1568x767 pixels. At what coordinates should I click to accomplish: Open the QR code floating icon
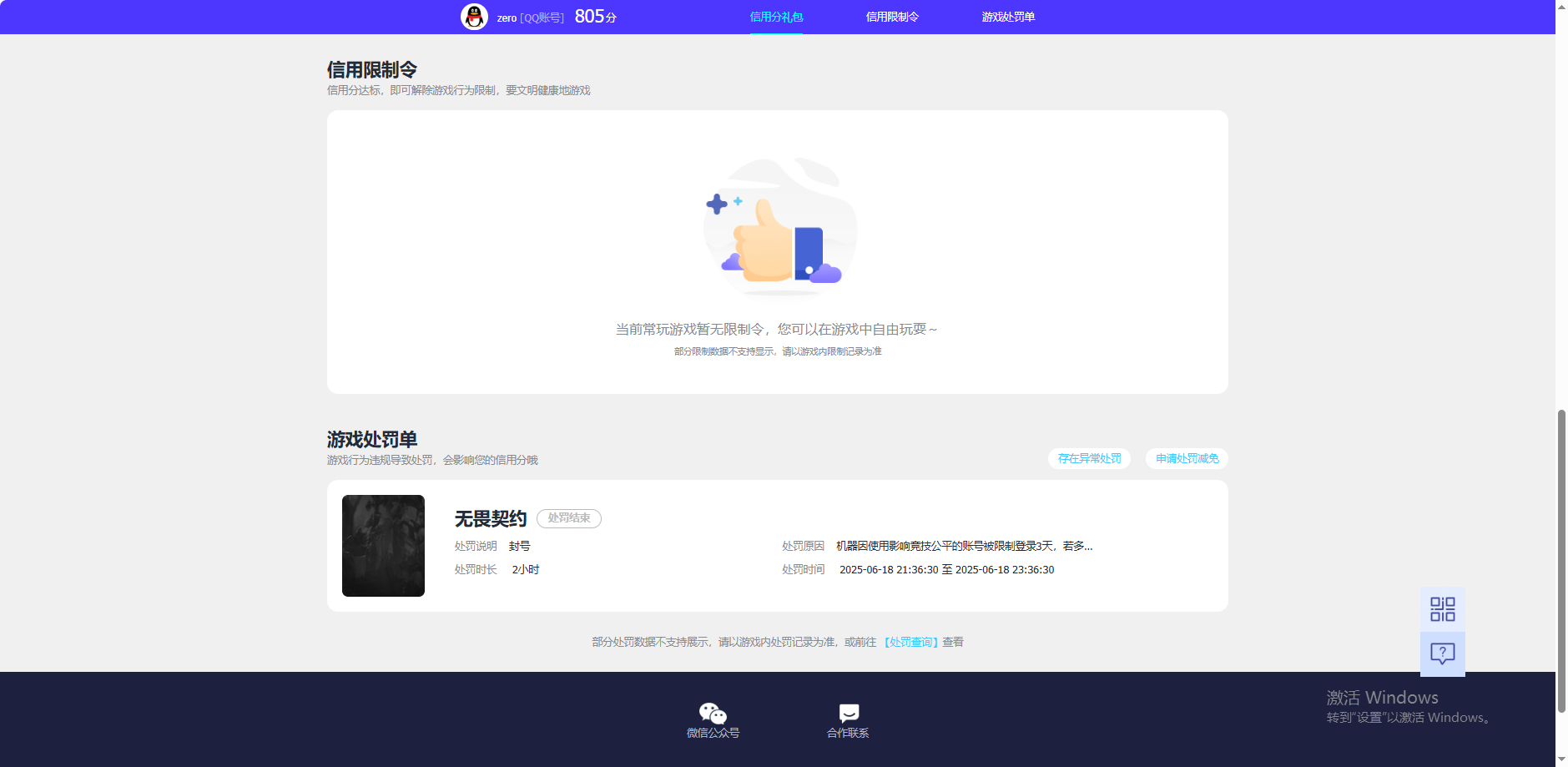1442,609
